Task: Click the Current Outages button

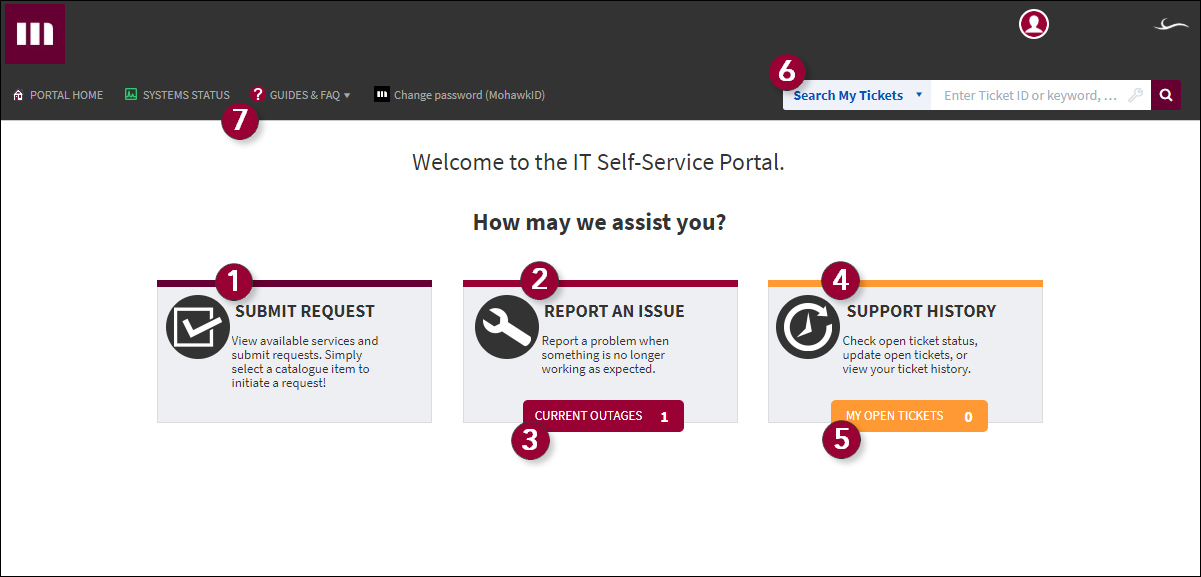Action: [603, 415]
